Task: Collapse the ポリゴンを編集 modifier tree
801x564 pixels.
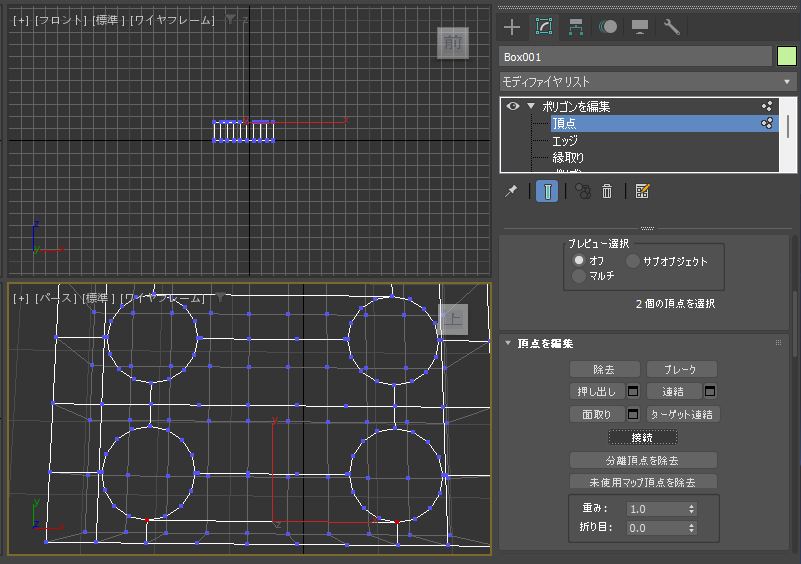Action: [x=531, y=106]
